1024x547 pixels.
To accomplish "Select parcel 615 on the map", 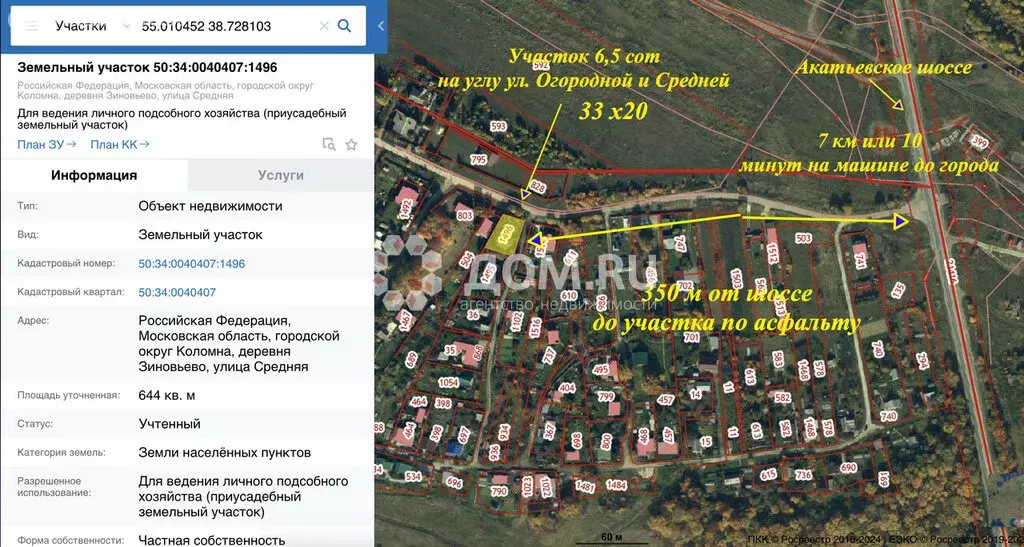I will 769,475.
